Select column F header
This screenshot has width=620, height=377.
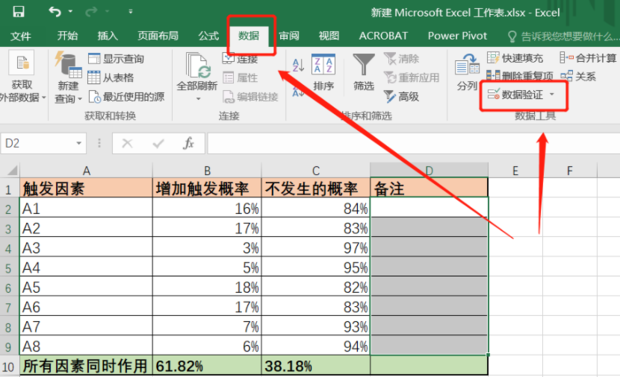(569, 171)
